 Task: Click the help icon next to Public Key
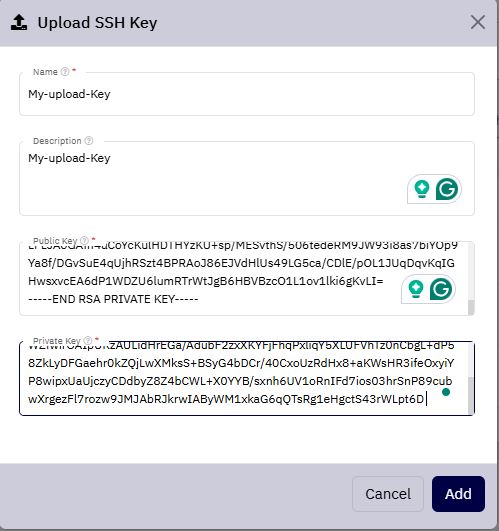click(84, 240)
